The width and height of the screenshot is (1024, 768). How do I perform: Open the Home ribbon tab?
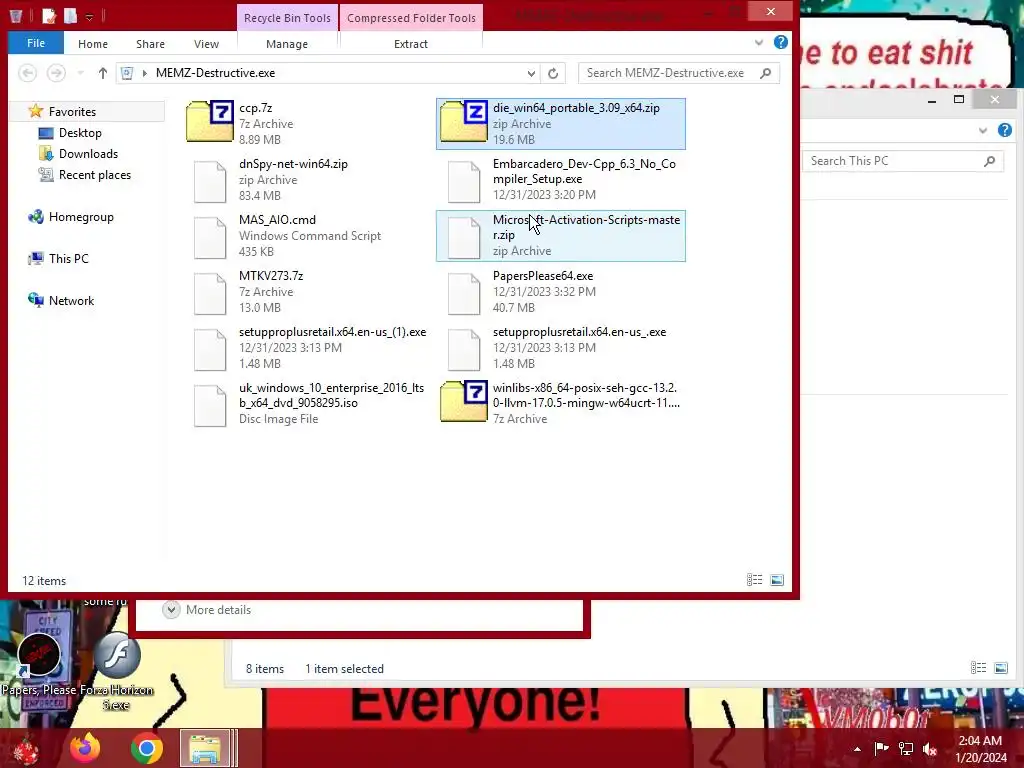(93, 44)
